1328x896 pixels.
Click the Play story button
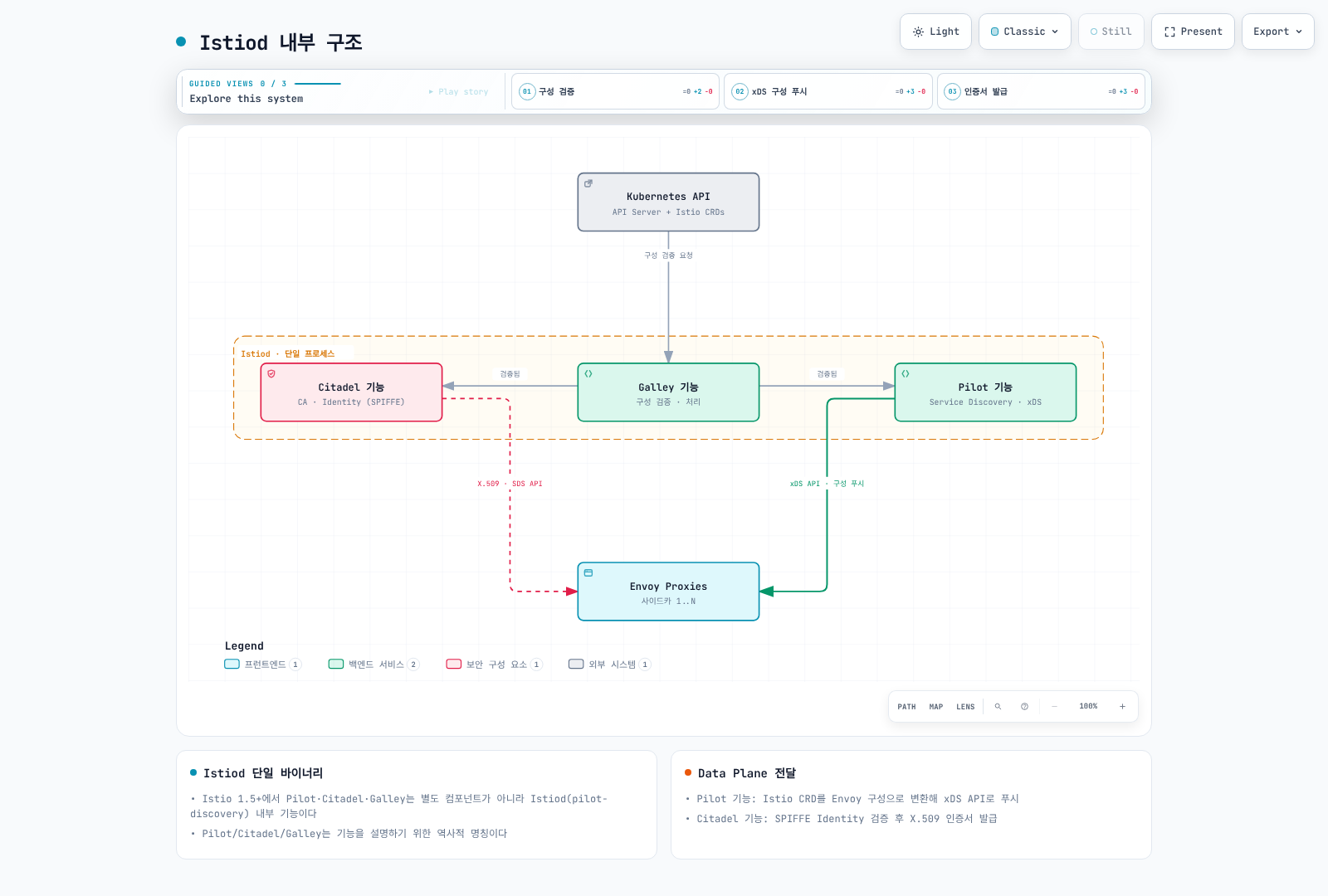[458, 91]
